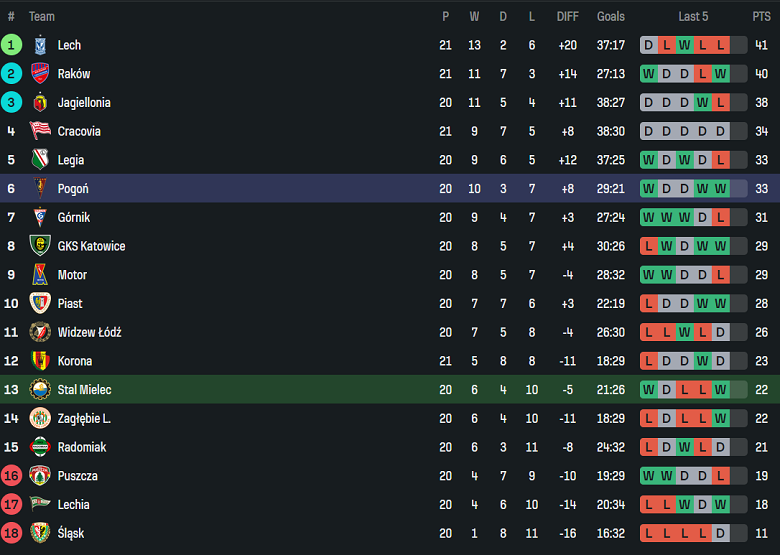The image size is (780, 555).
Task: Open Jagiellonia team via its crest
Action: (x=40, y=102)
